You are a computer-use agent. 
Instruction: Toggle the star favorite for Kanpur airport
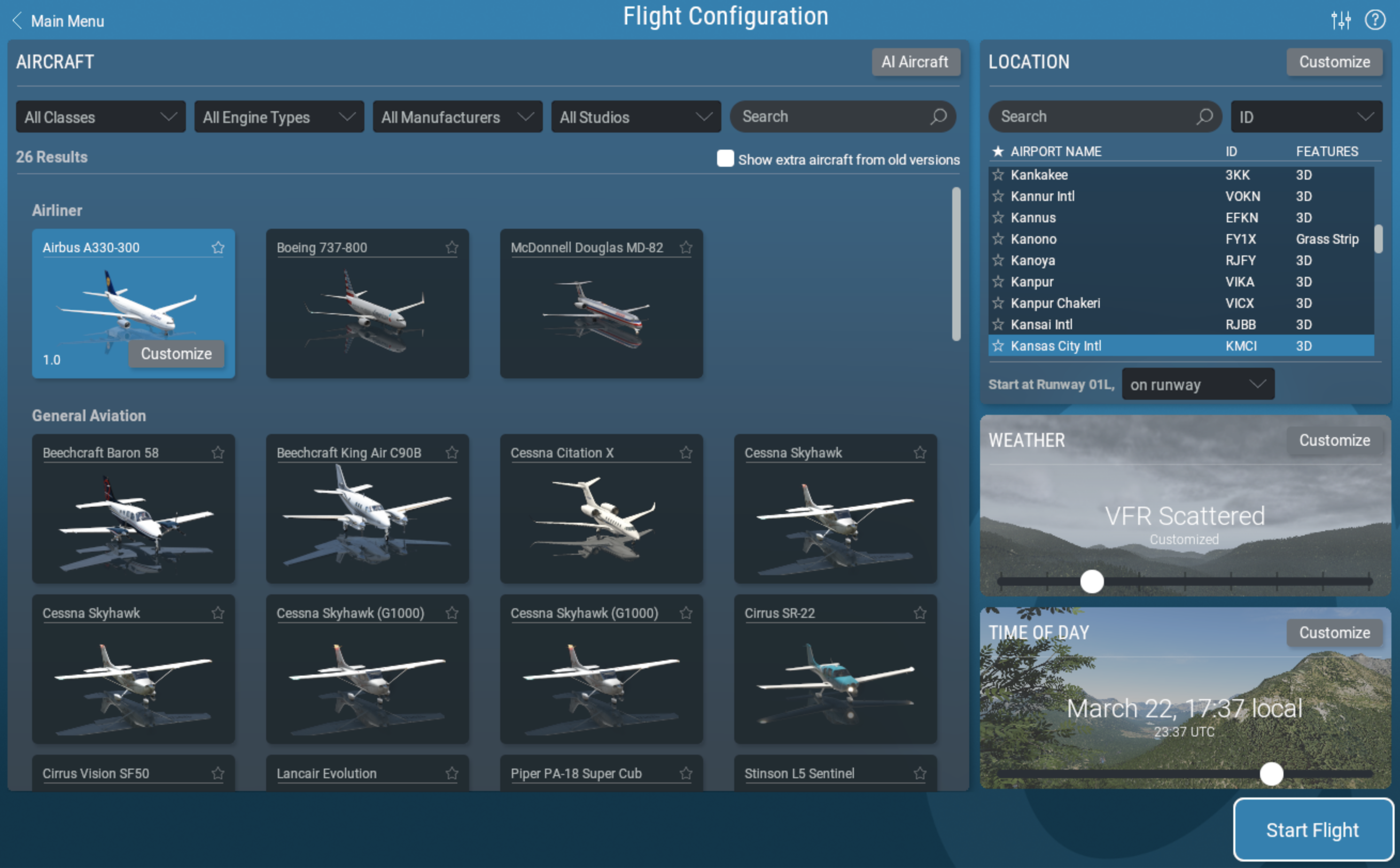click(x=1000, y=281)
